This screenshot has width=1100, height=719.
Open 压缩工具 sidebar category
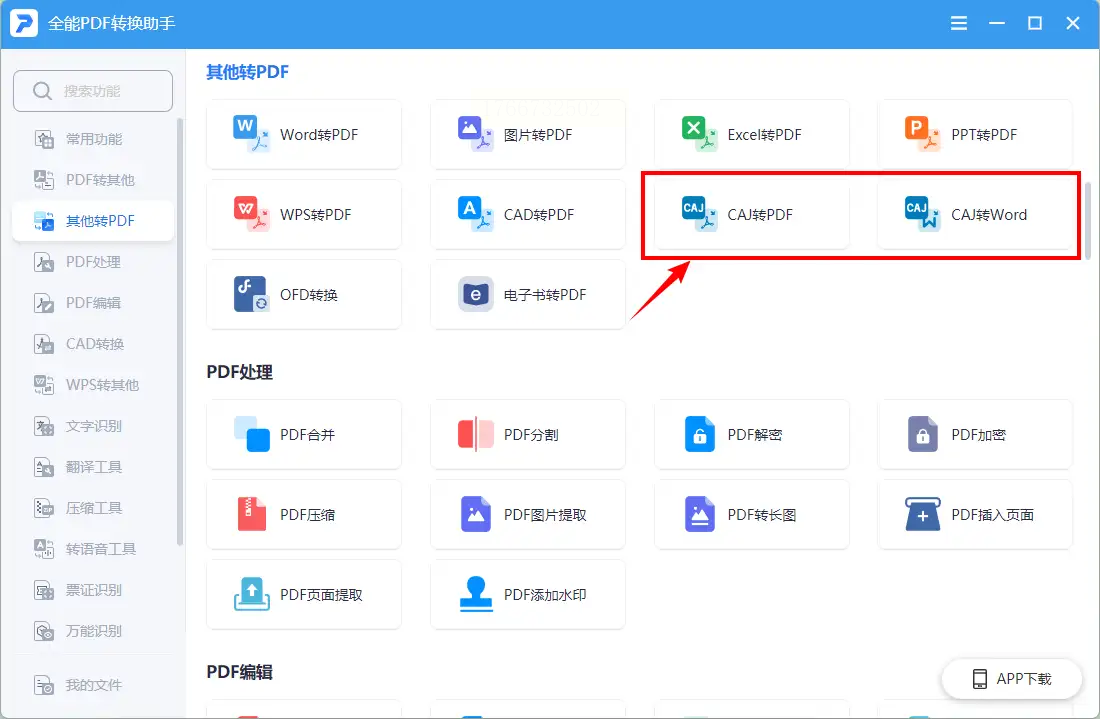point(93,507)
